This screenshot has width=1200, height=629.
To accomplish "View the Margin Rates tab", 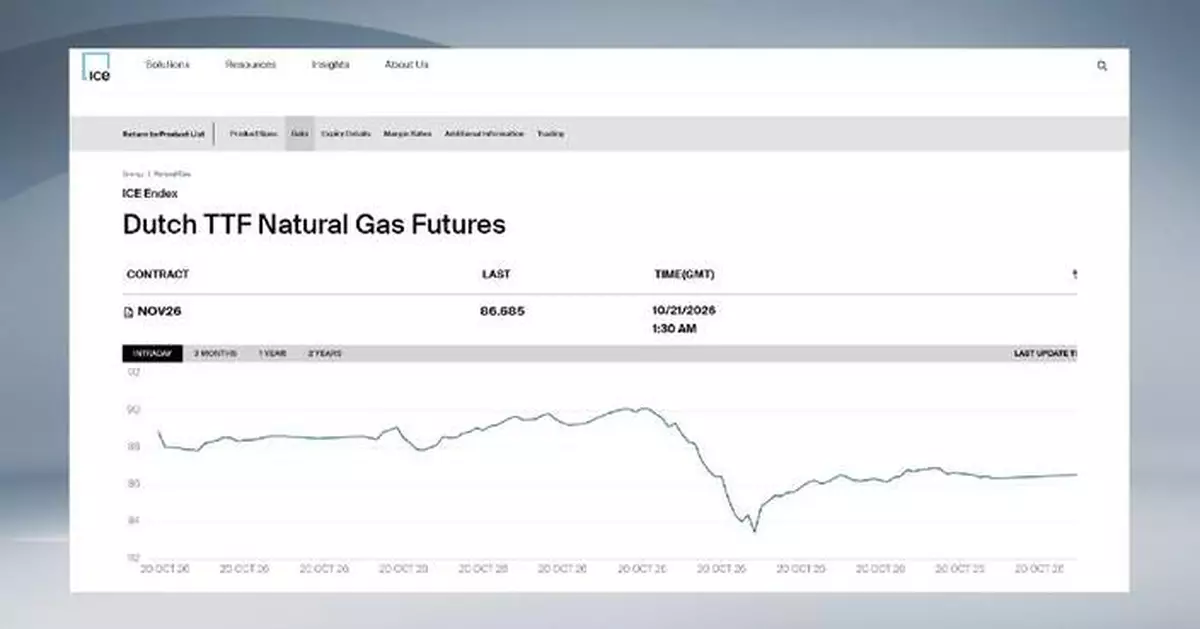I will (x=408, y=134).
